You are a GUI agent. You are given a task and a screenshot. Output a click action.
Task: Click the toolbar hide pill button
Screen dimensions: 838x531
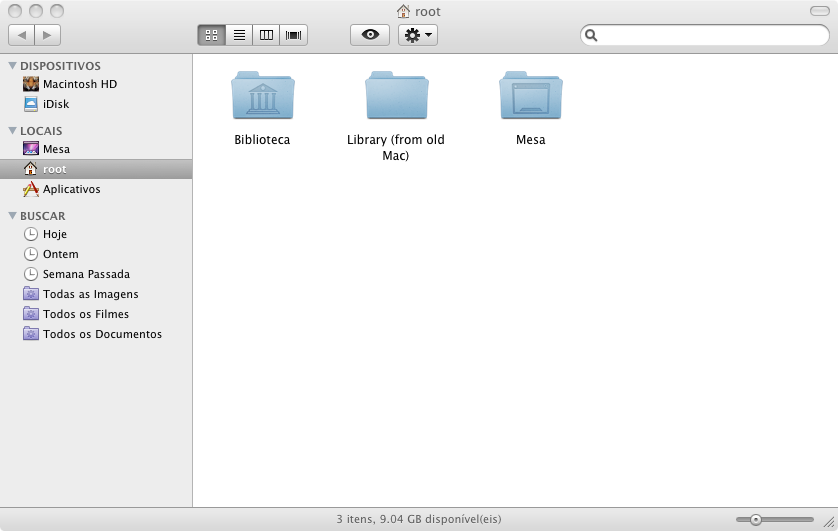click(x=819, y=11)
